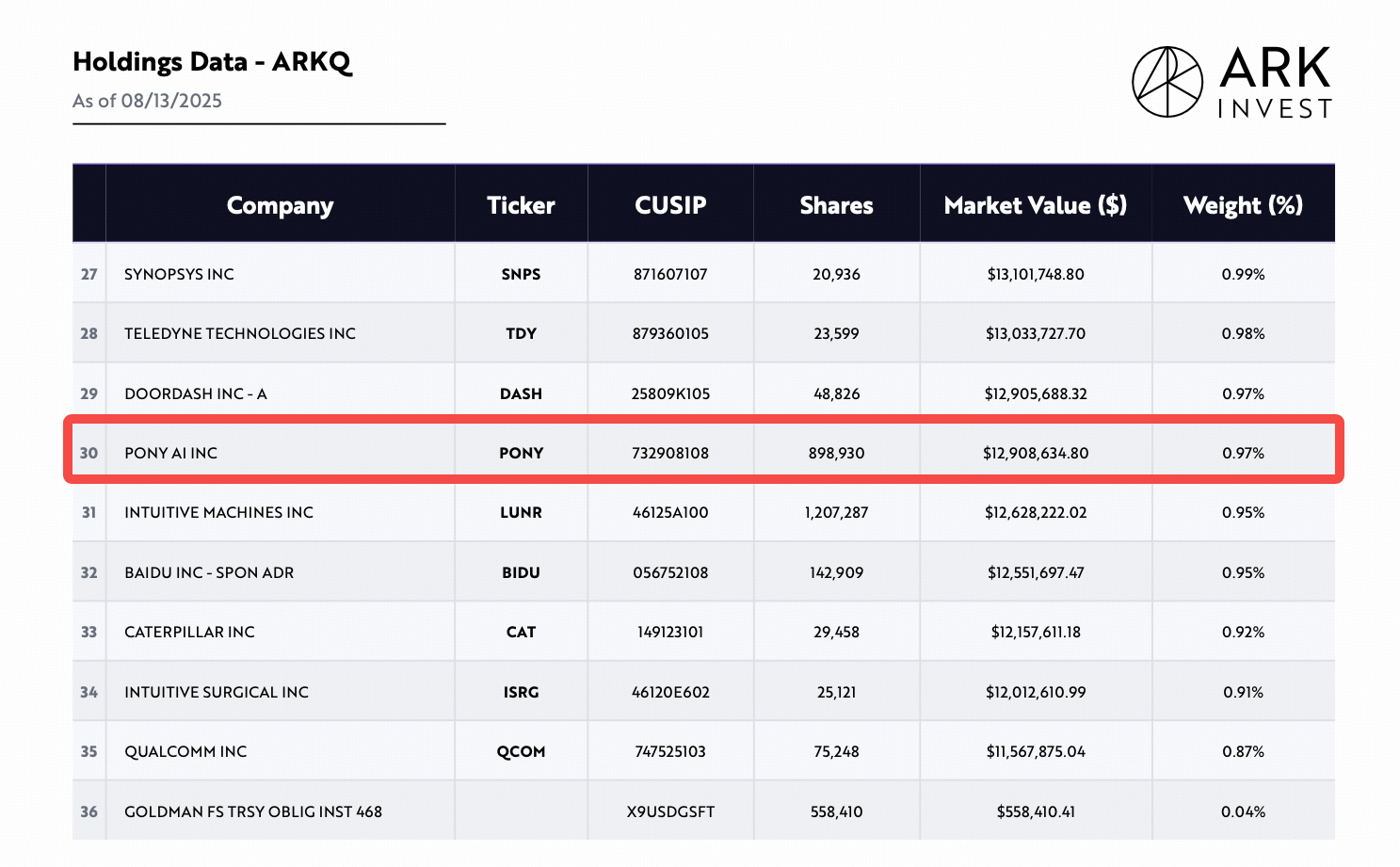The image size is (1400, 867).
Task: Click the Shares column header
Action: tap(836, 205)
